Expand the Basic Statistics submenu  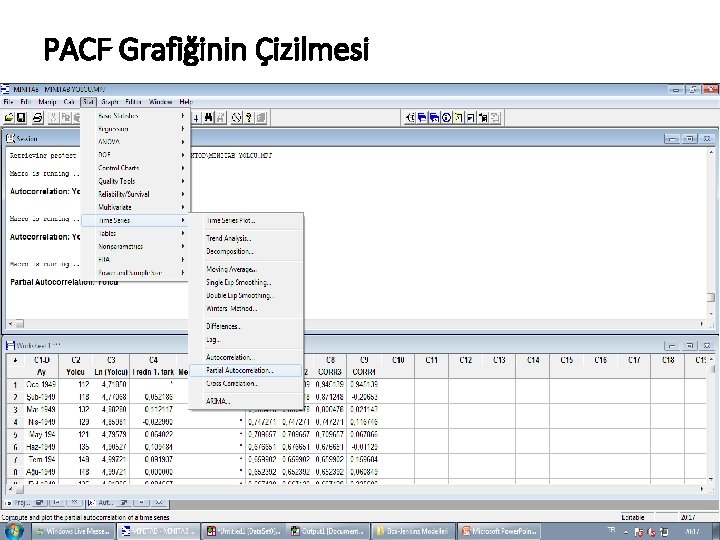[x=135, y=116]
